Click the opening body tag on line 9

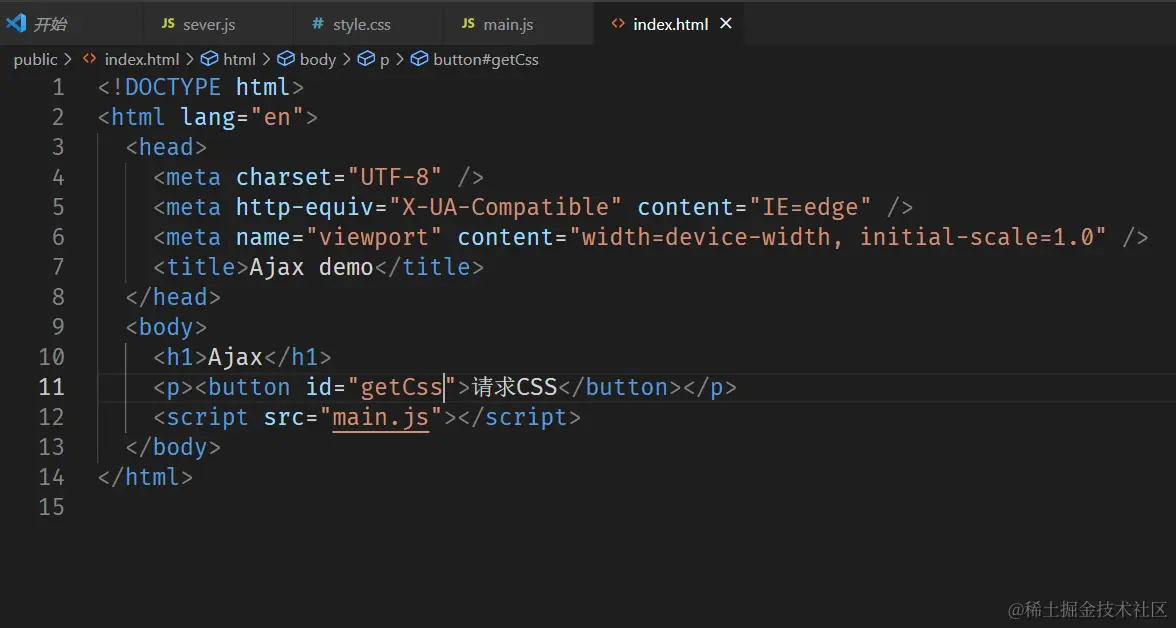166,327
